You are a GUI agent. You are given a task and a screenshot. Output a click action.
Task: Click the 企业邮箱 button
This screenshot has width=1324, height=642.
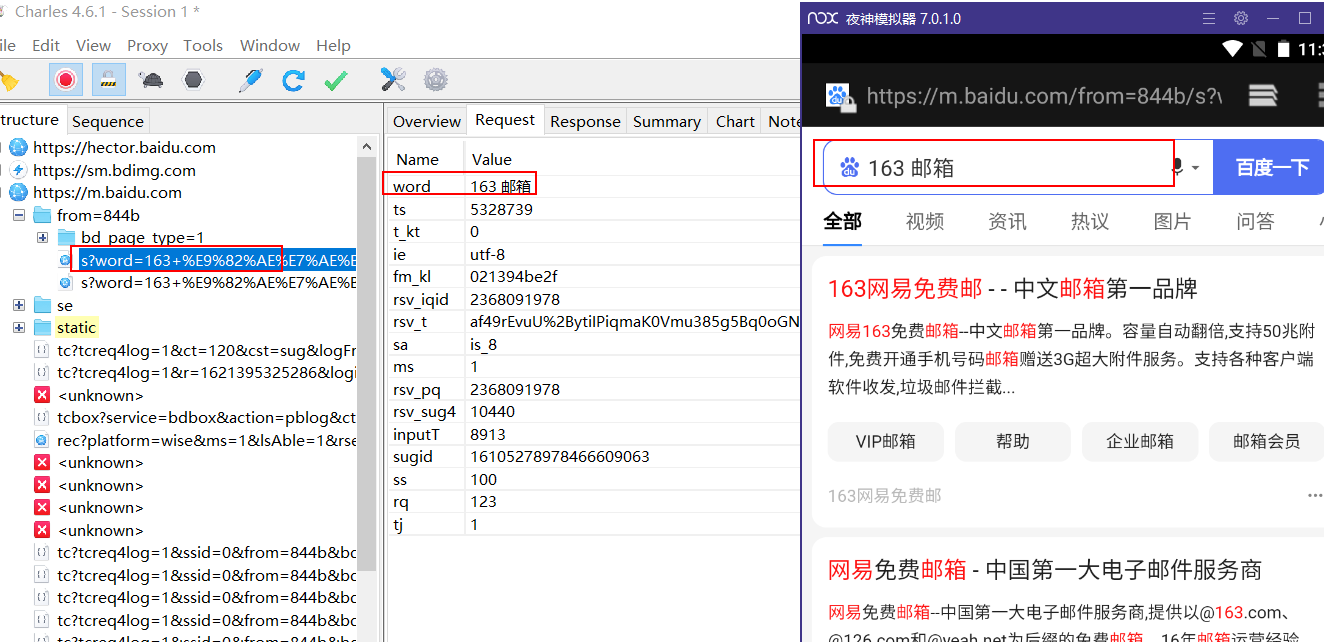(x=1140, y=441)
